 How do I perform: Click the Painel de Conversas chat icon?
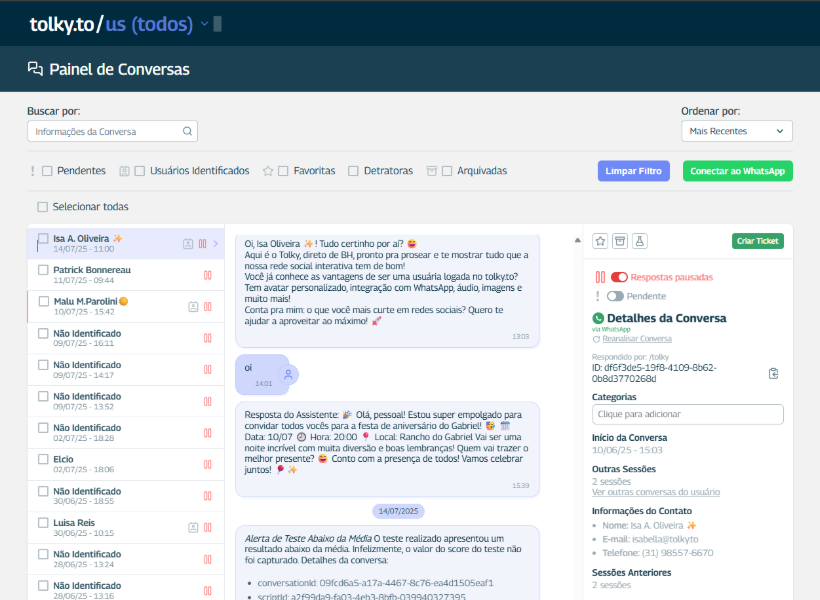pyautogui.click(x=35, y=69)
